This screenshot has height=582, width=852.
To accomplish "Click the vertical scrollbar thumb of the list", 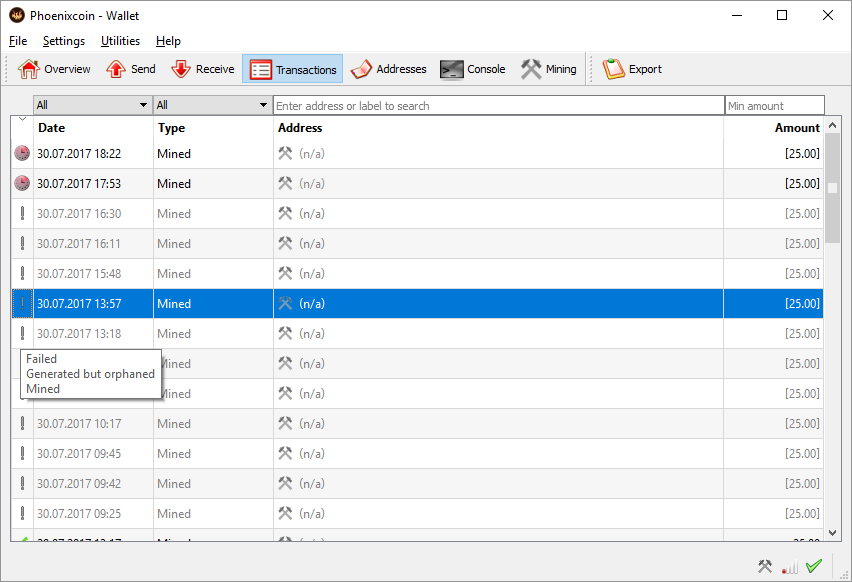I will pyautogui.click(x=832, y=188).
